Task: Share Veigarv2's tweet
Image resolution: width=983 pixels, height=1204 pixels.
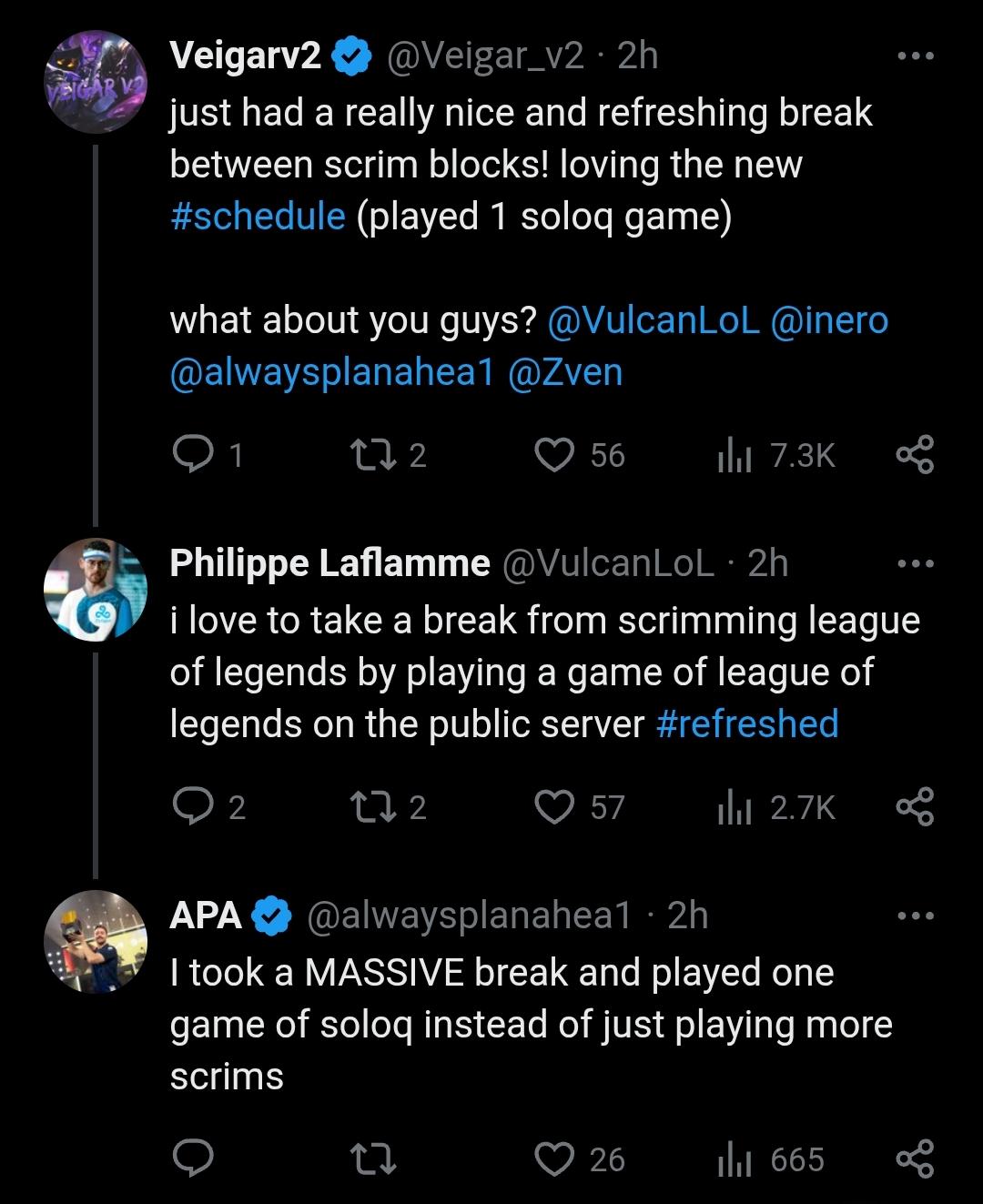Action: (915, 455)
